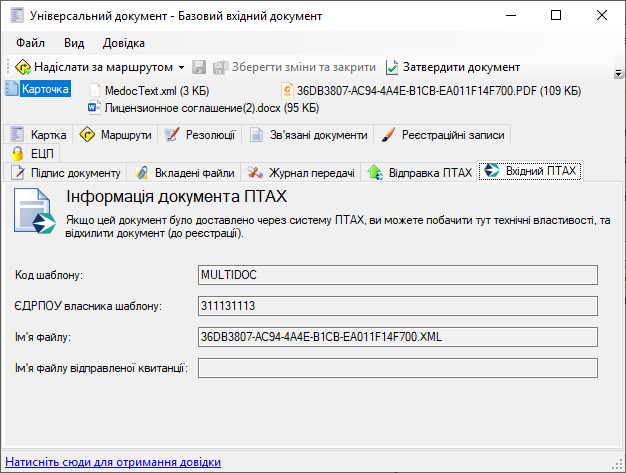Click 'Натисніть сюди для отримання довідки' link

(x=113, y=462)
